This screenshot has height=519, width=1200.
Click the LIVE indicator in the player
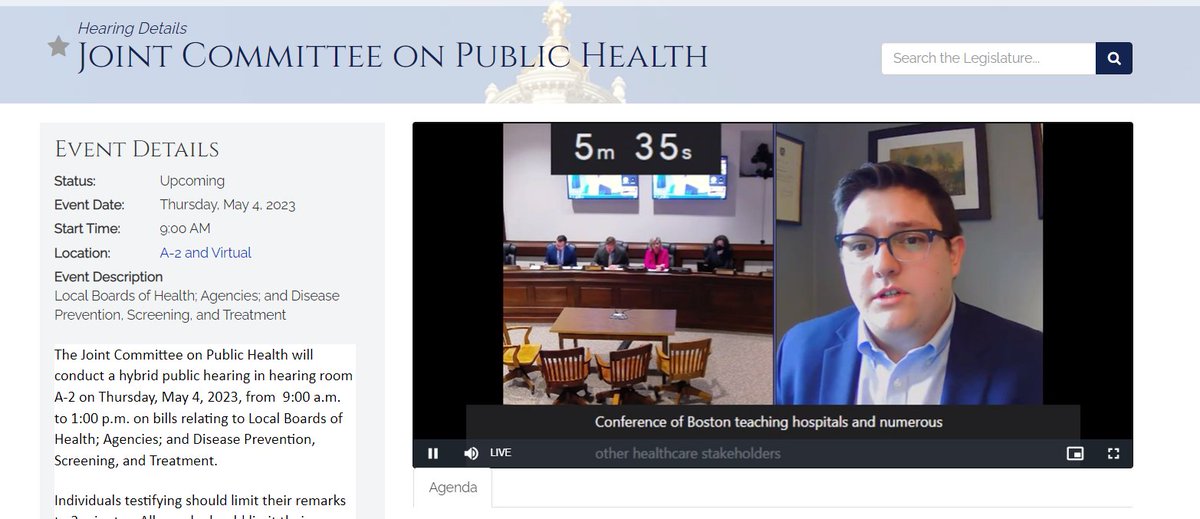point(500,453)
